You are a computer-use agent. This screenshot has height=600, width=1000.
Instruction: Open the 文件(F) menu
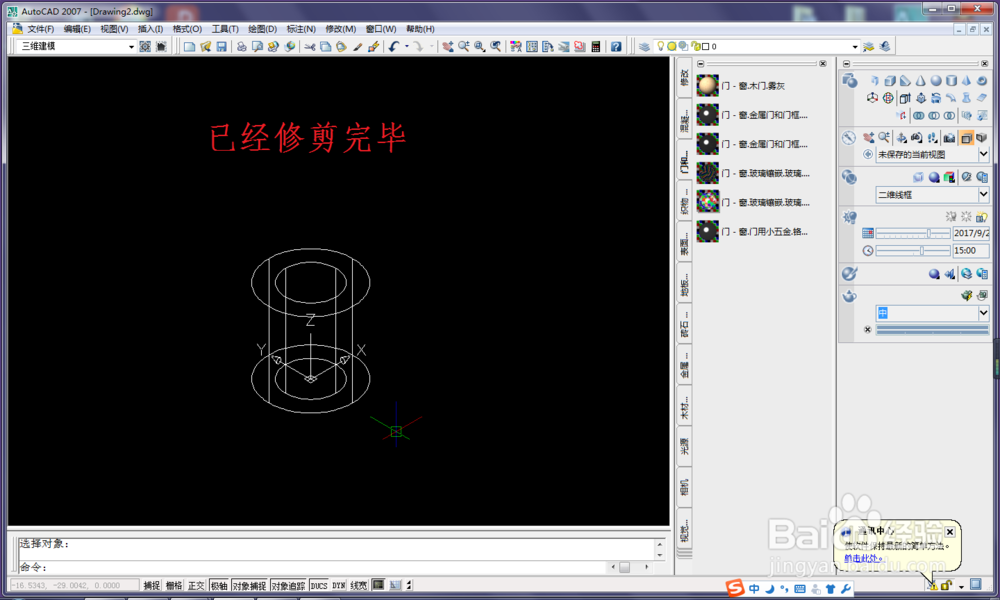point(40,29)
